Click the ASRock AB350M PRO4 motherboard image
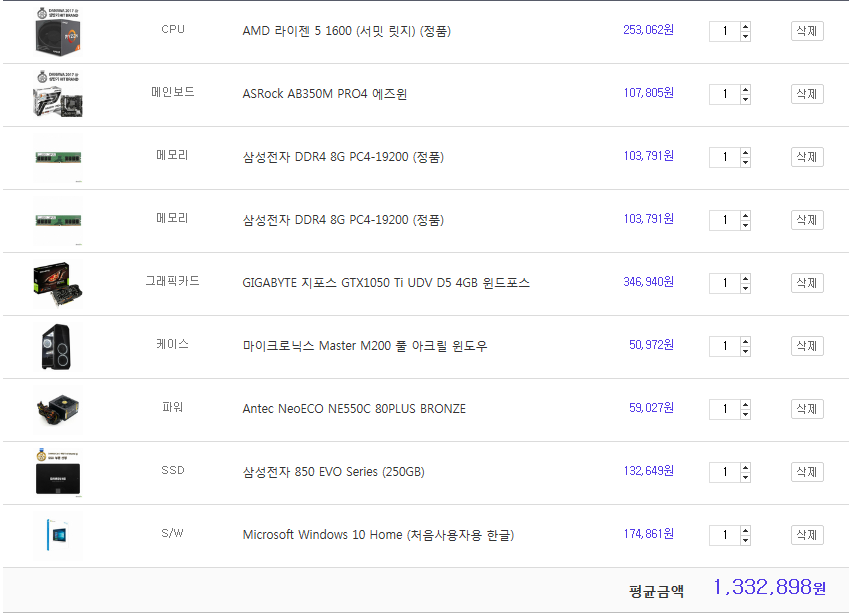This screenshot has height=613, width=849. 57,94
